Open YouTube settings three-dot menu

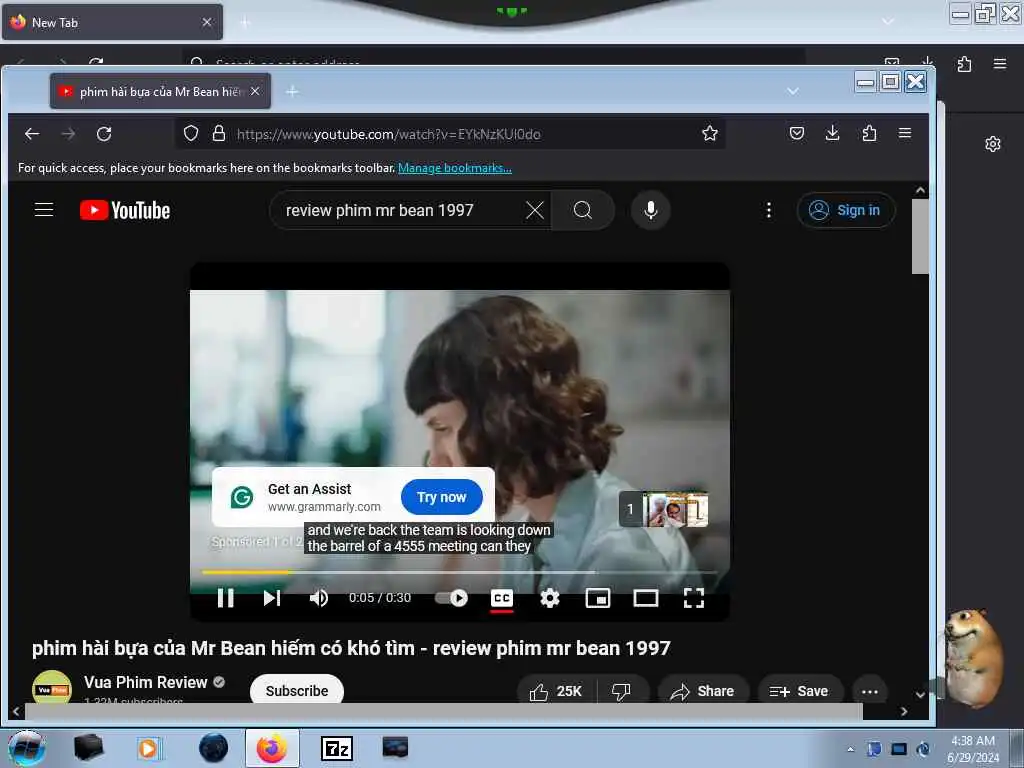(x=769, y=210)
